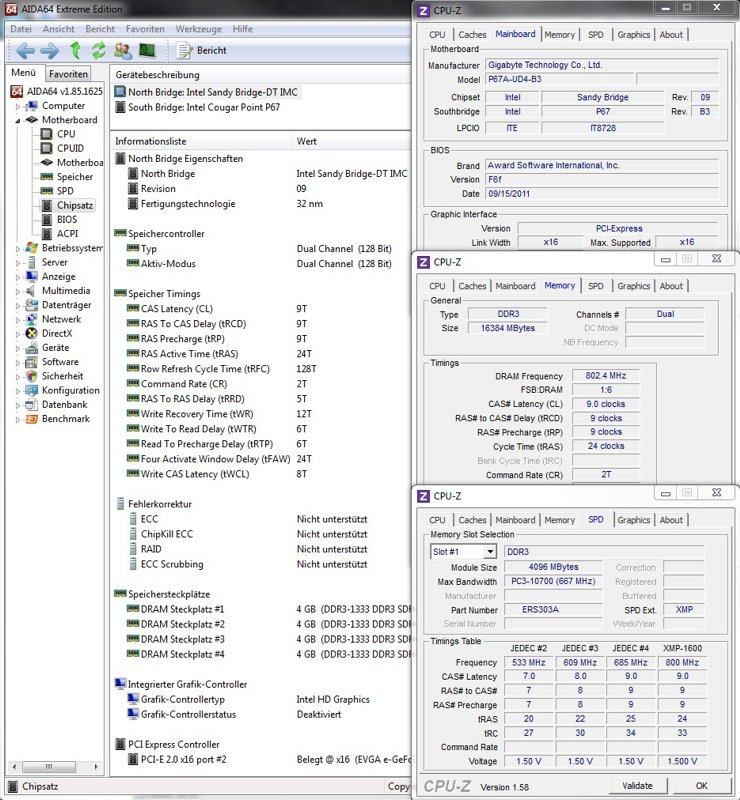Image resolution: width=740 pixels, height=800 pixels.
Task: Switch to the Favoriten tab
Action: click(68, 74)
